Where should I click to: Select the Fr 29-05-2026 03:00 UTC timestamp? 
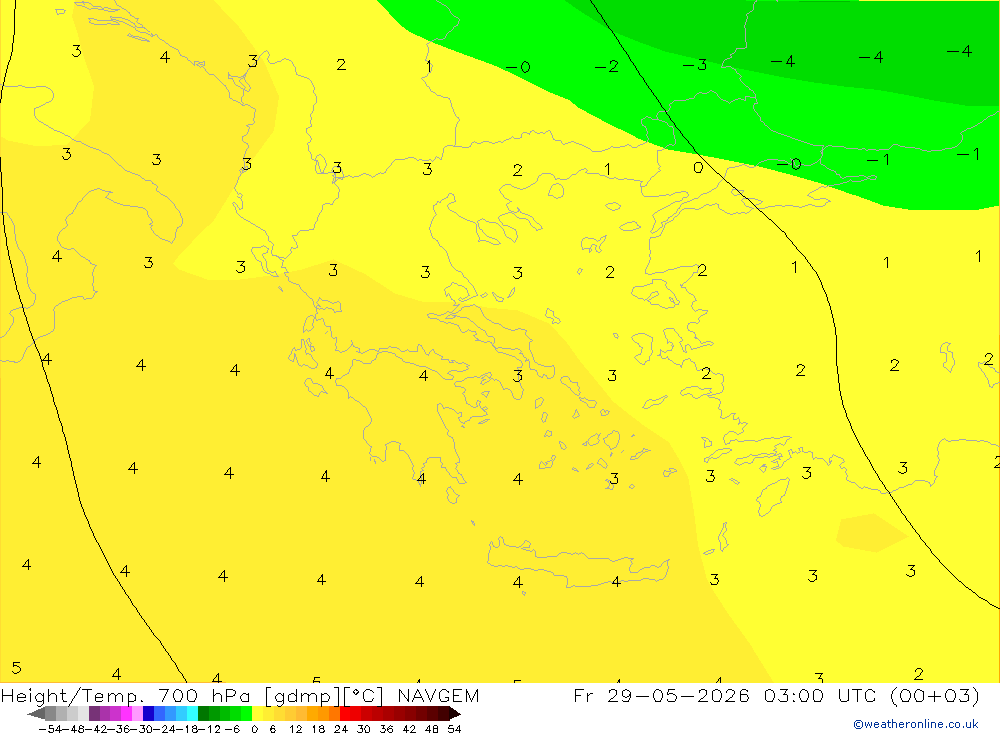[x=776, y=696]
